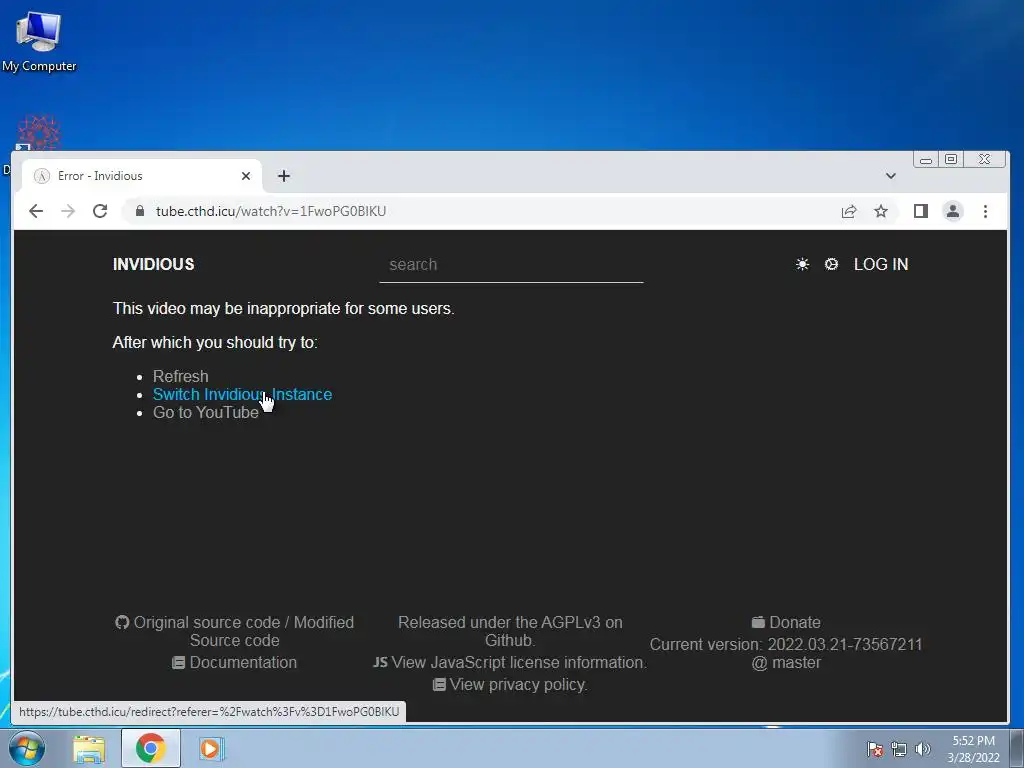Open Released under the AGPLv3 link
The width and height of the screenshot is (1024, 768).
click(x=510, y=631)
